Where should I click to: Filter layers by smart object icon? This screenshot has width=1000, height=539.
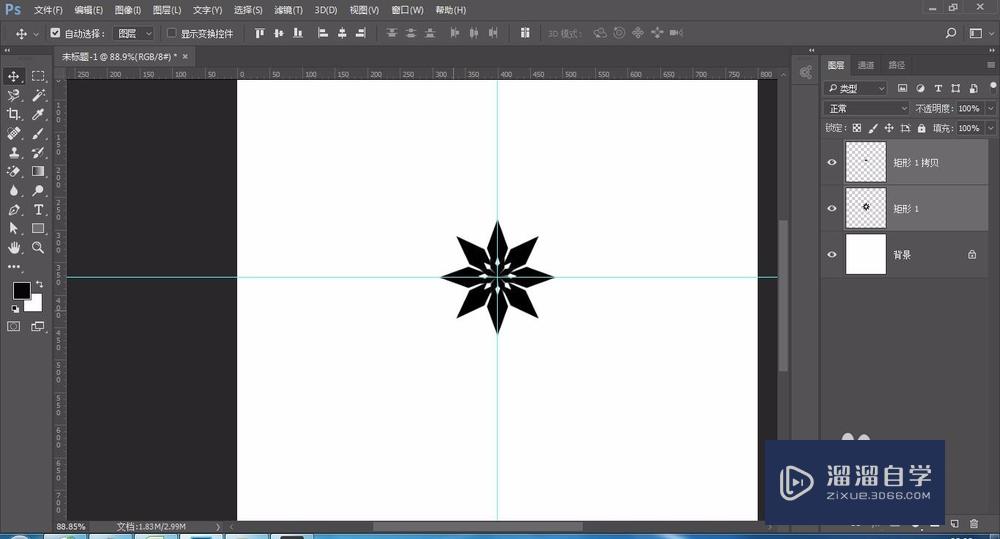tap(973, 88)
